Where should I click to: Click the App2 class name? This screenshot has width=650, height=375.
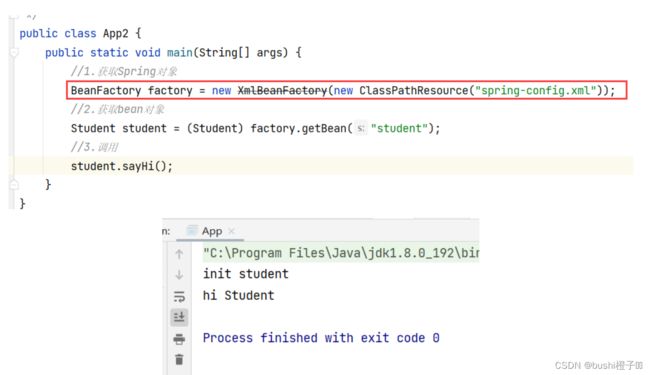tap(116, 34)
